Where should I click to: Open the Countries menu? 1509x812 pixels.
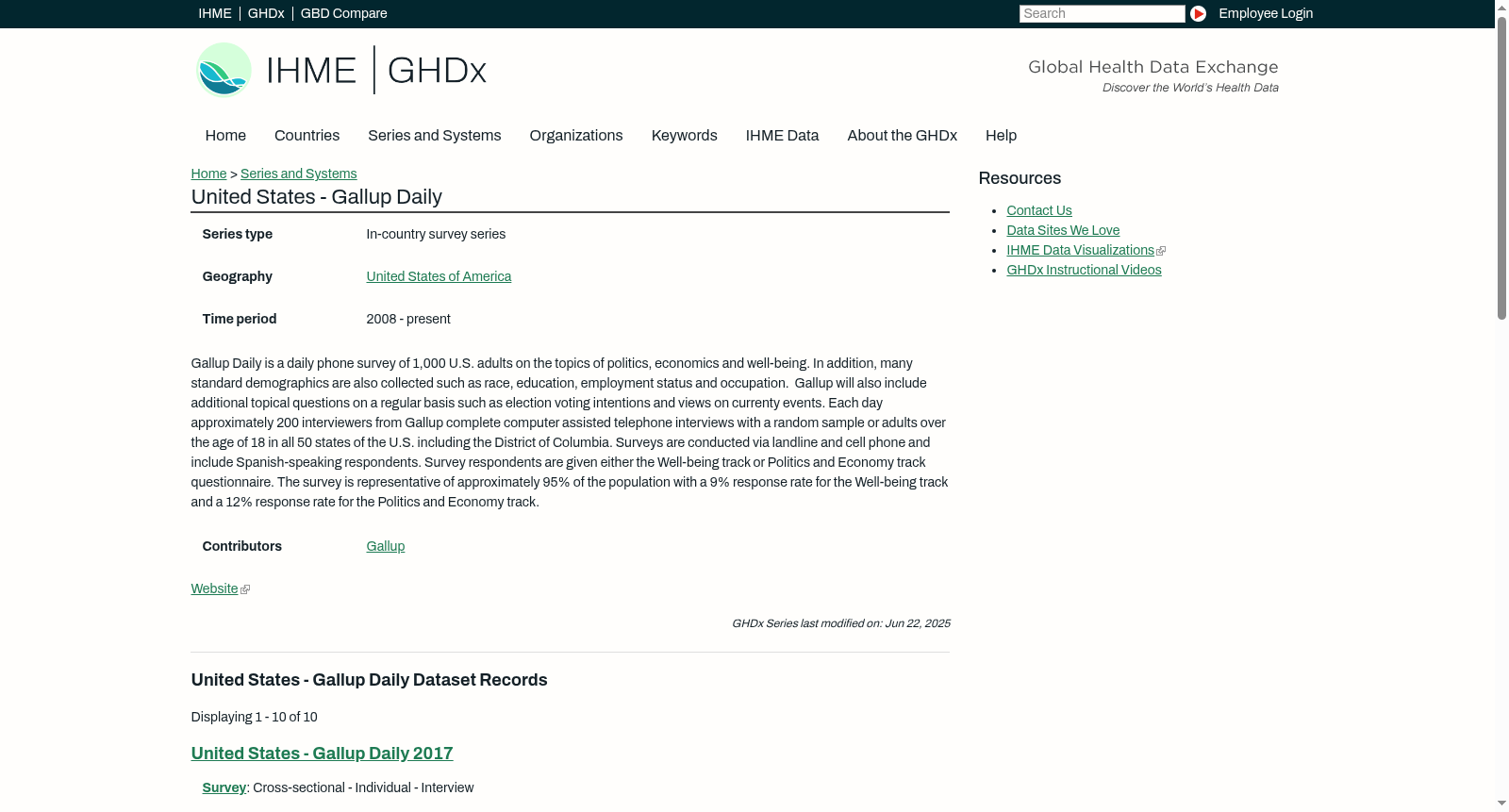coord(307,136)
